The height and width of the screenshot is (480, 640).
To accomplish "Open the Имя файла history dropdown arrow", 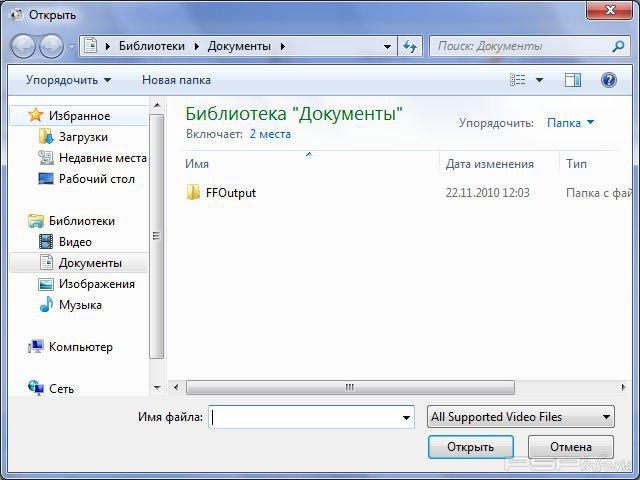I will [x=406, y=417].
